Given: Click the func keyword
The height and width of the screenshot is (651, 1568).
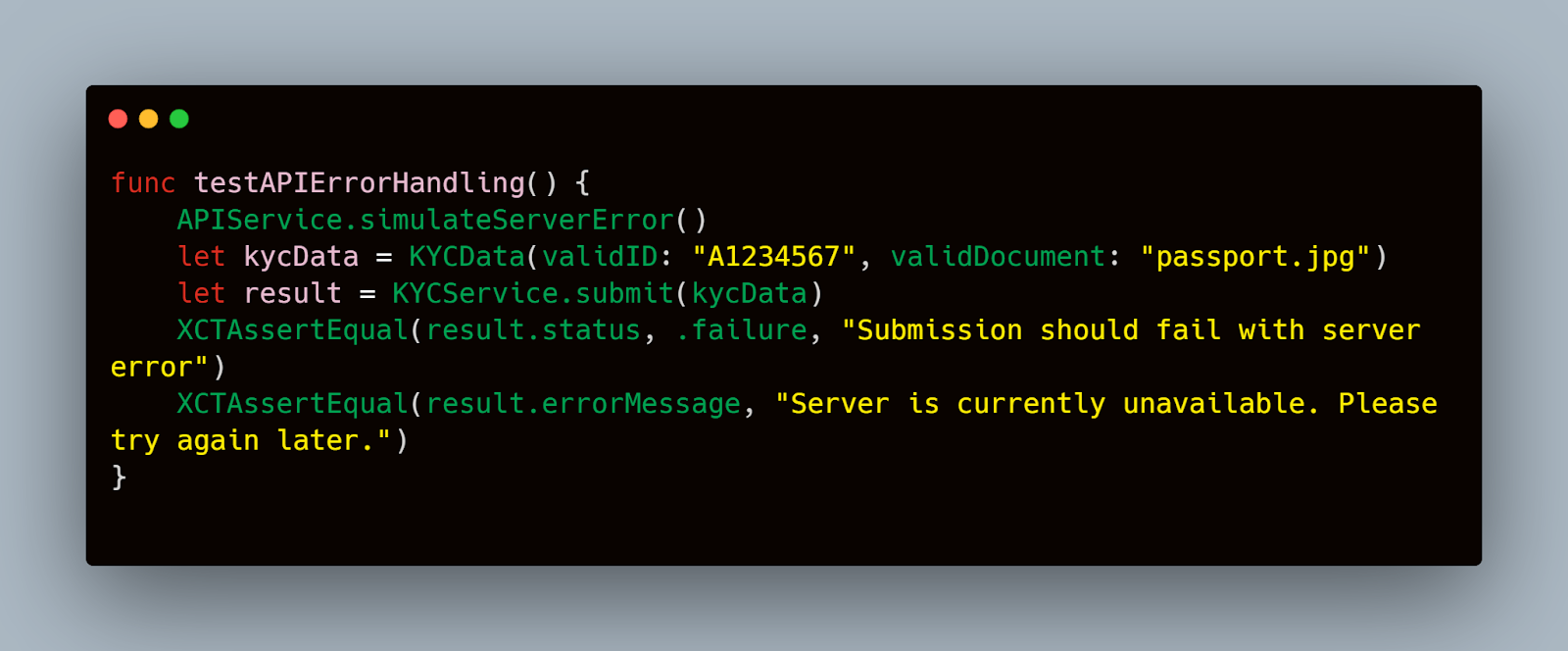Looking at the screenshot, I should pos(143,182).
